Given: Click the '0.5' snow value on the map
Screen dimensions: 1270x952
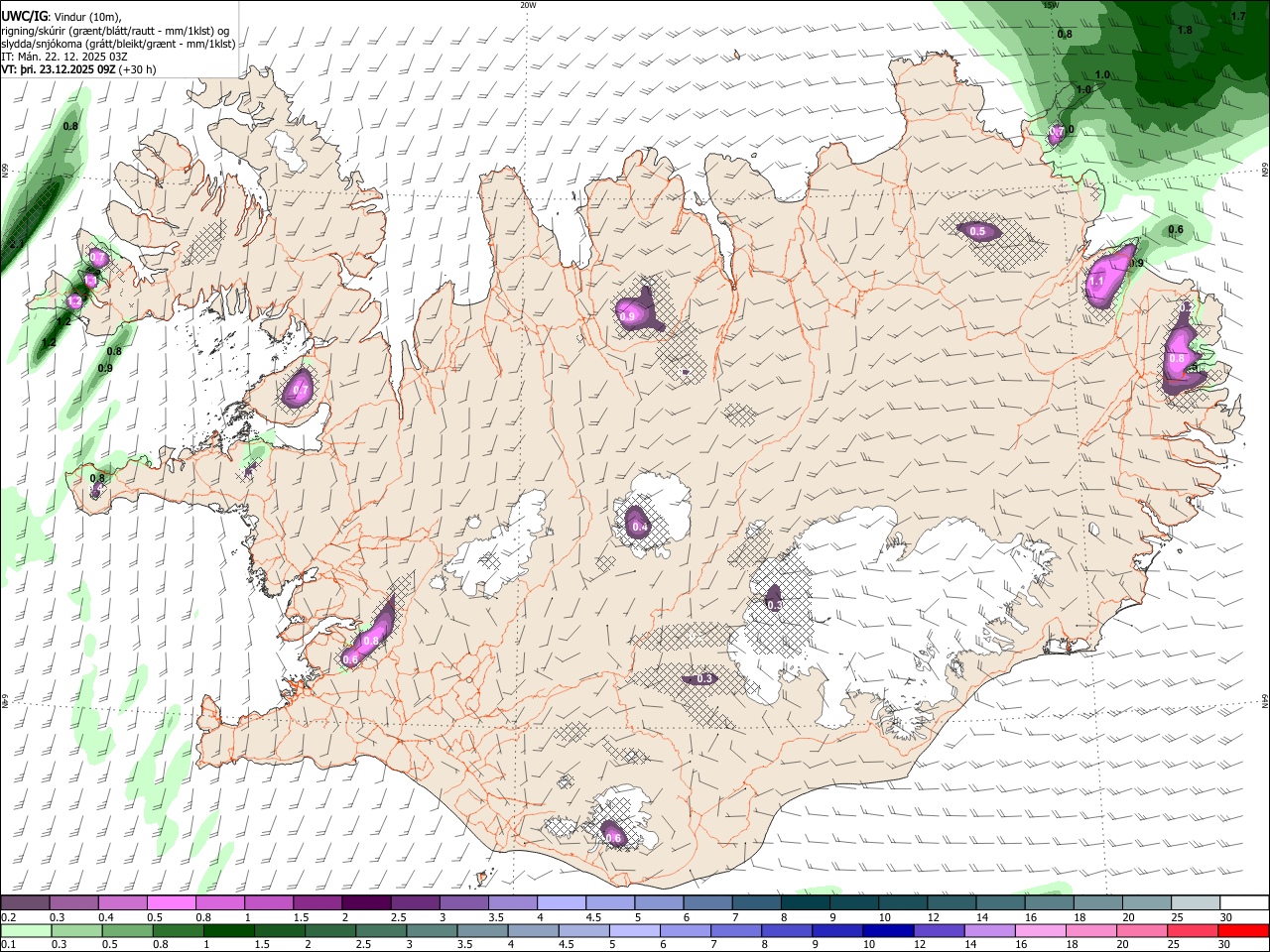Looking at the screenshot, I should (x=977, y=232).
